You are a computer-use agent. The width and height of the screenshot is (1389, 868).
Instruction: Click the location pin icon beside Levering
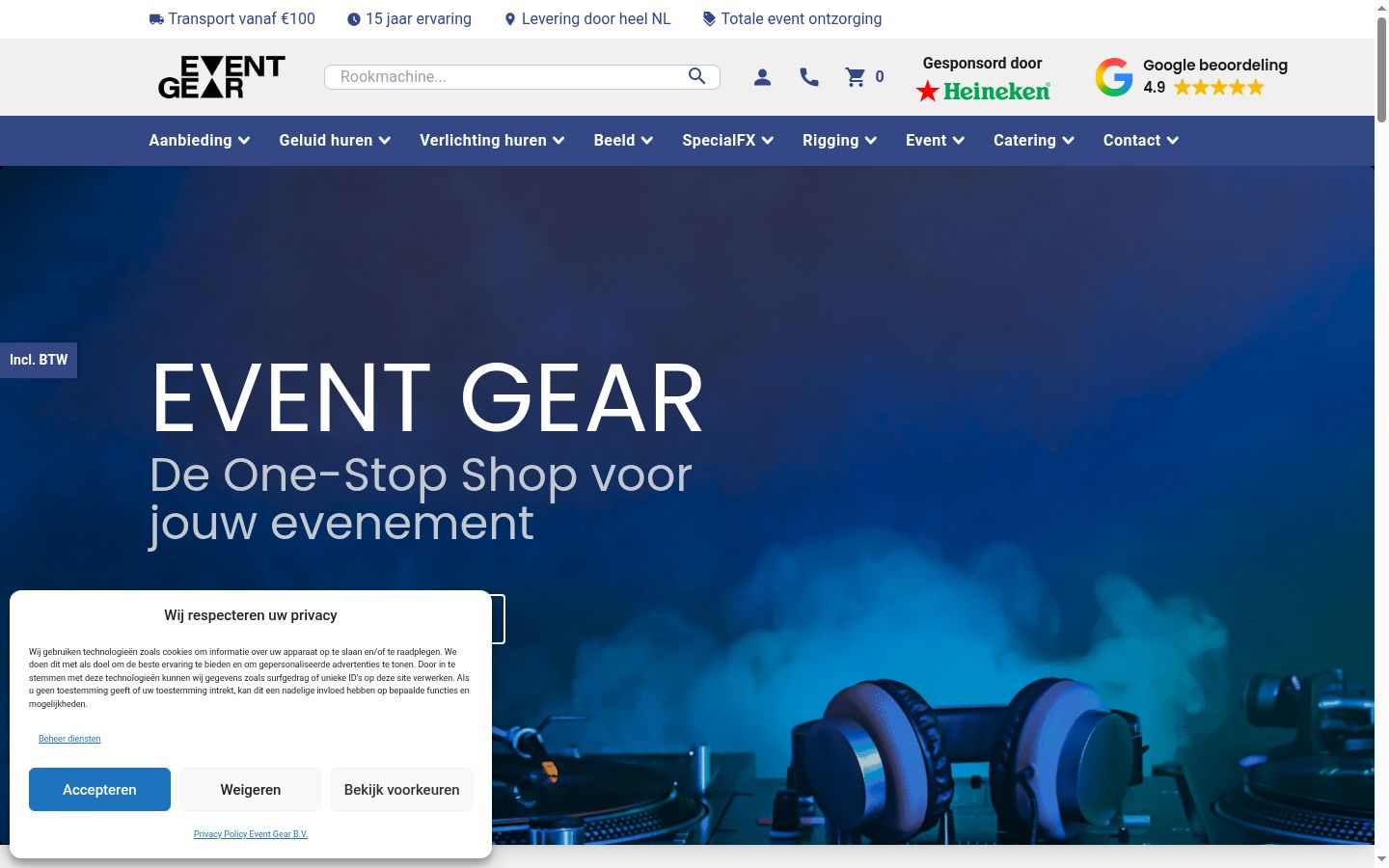pos(510,19)
